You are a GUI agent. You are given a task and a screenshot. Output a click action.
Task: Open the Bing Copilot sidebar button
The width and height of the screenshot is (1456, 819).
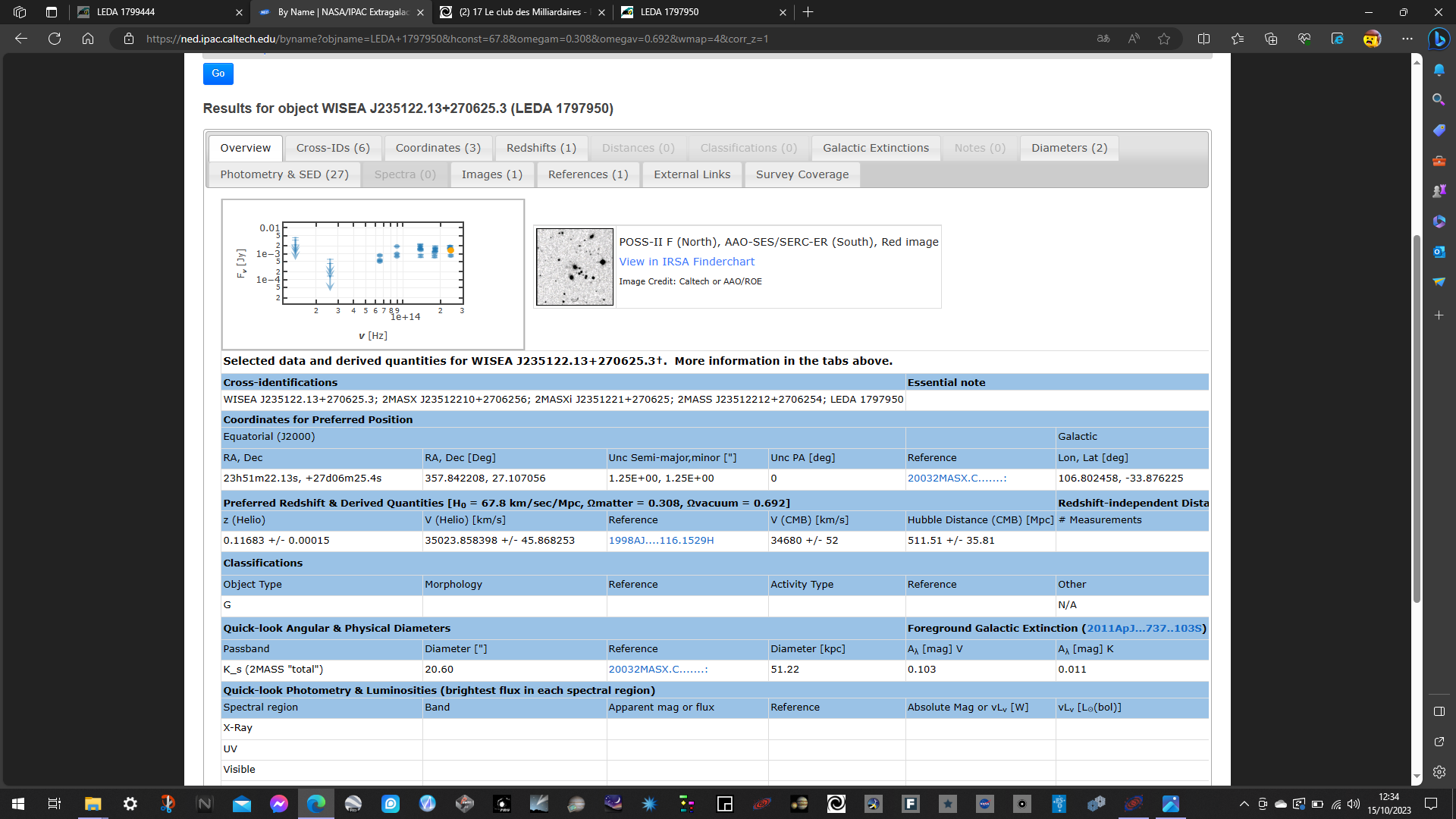(1439, 39)
